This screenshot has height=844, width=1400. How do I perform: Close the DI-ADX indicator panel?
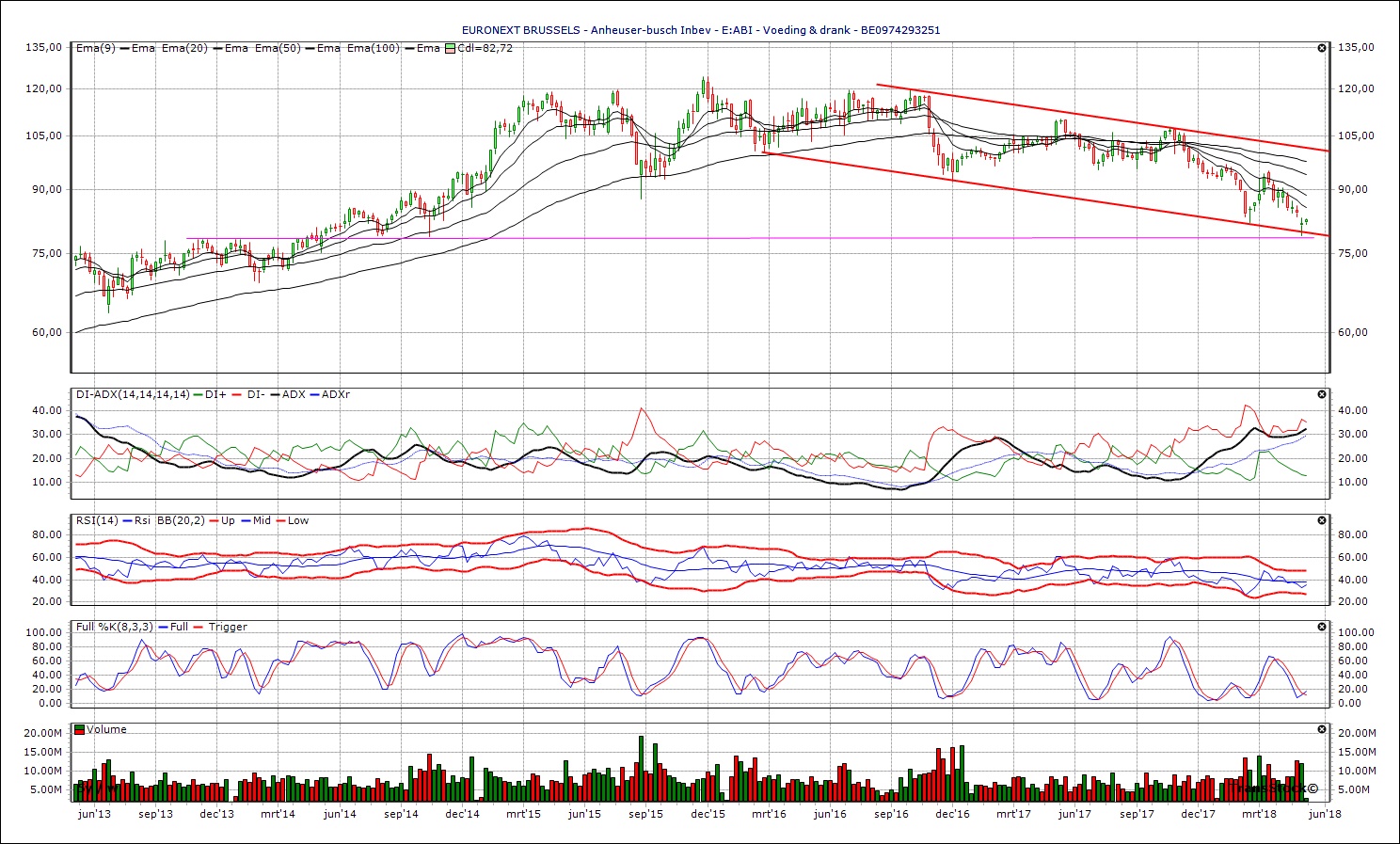1322,394
